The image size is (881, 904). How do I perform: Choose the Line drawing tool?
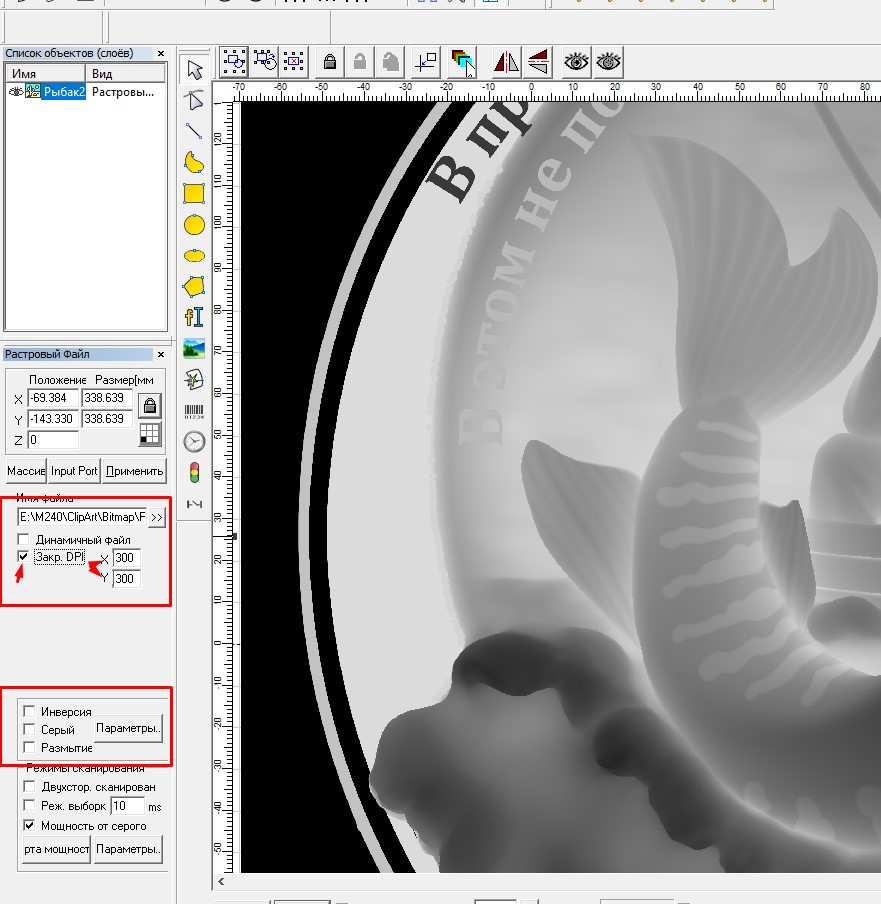point(194,131)
